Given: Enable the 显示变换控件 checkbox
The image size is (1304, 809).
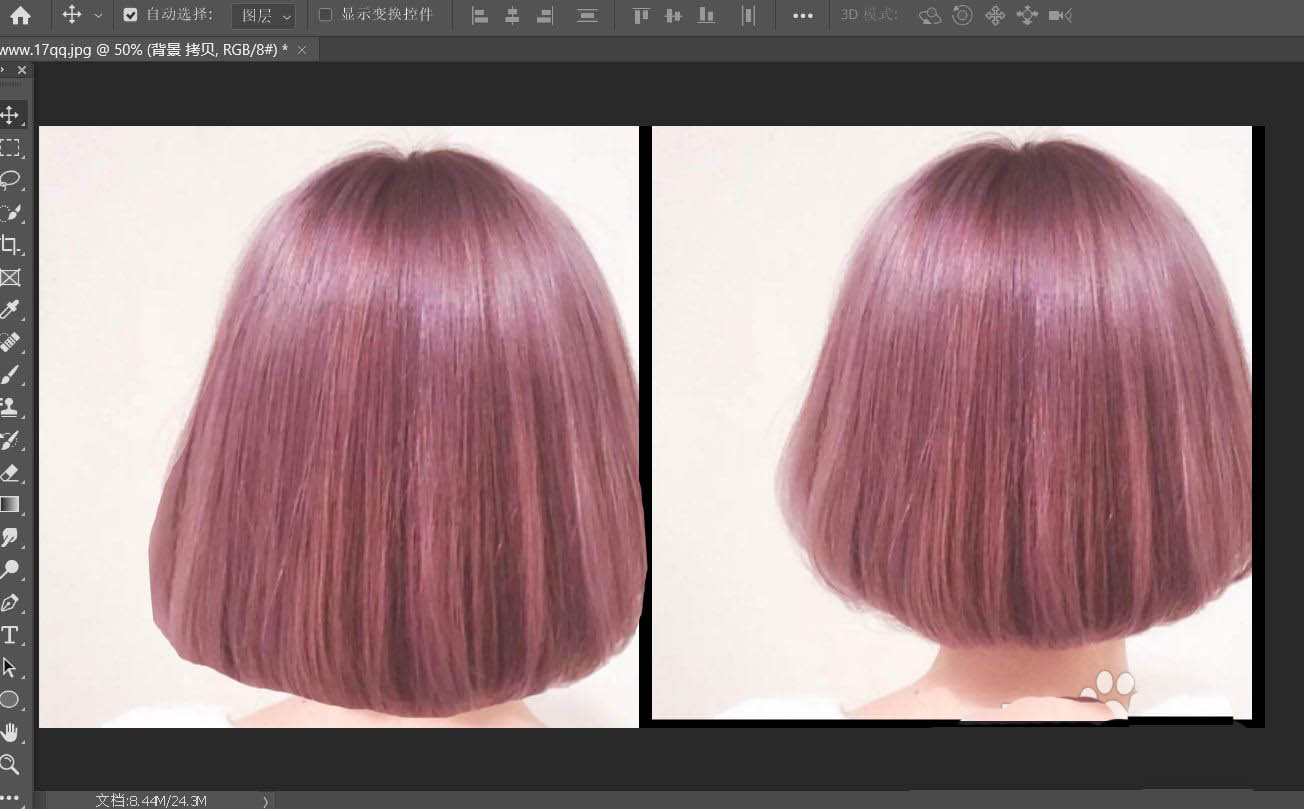Looking at the screenshot, I should (x=325, y=15).
